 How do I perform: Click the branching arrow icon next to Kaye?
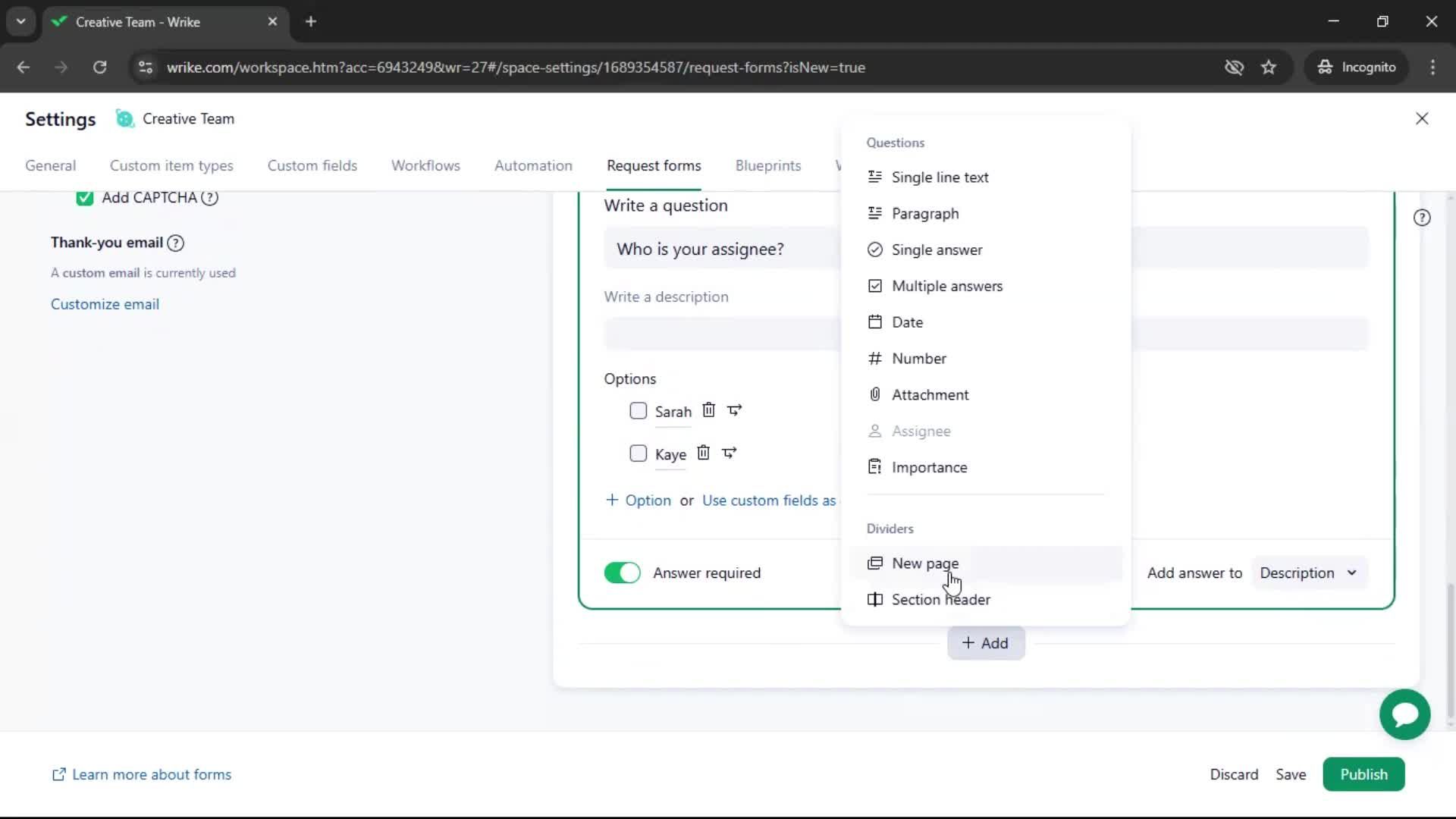tap(729, 453)
